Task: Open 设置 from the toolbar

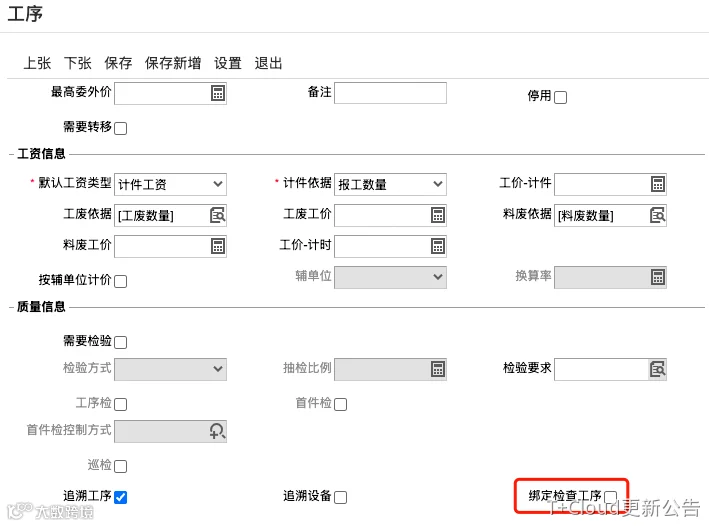Action: 227,63
